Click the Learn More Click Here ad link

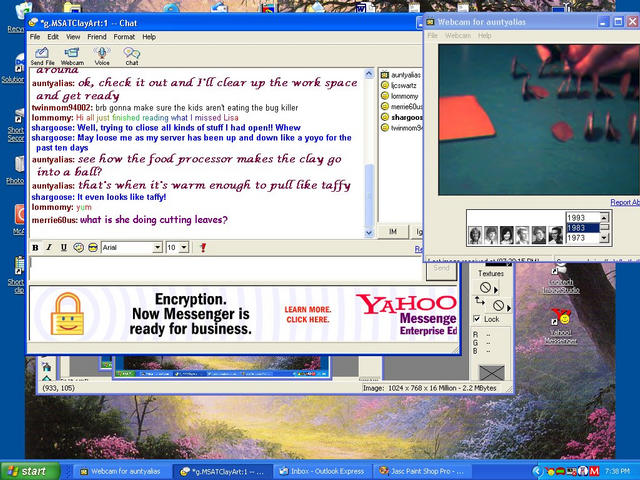coord(308,314)
